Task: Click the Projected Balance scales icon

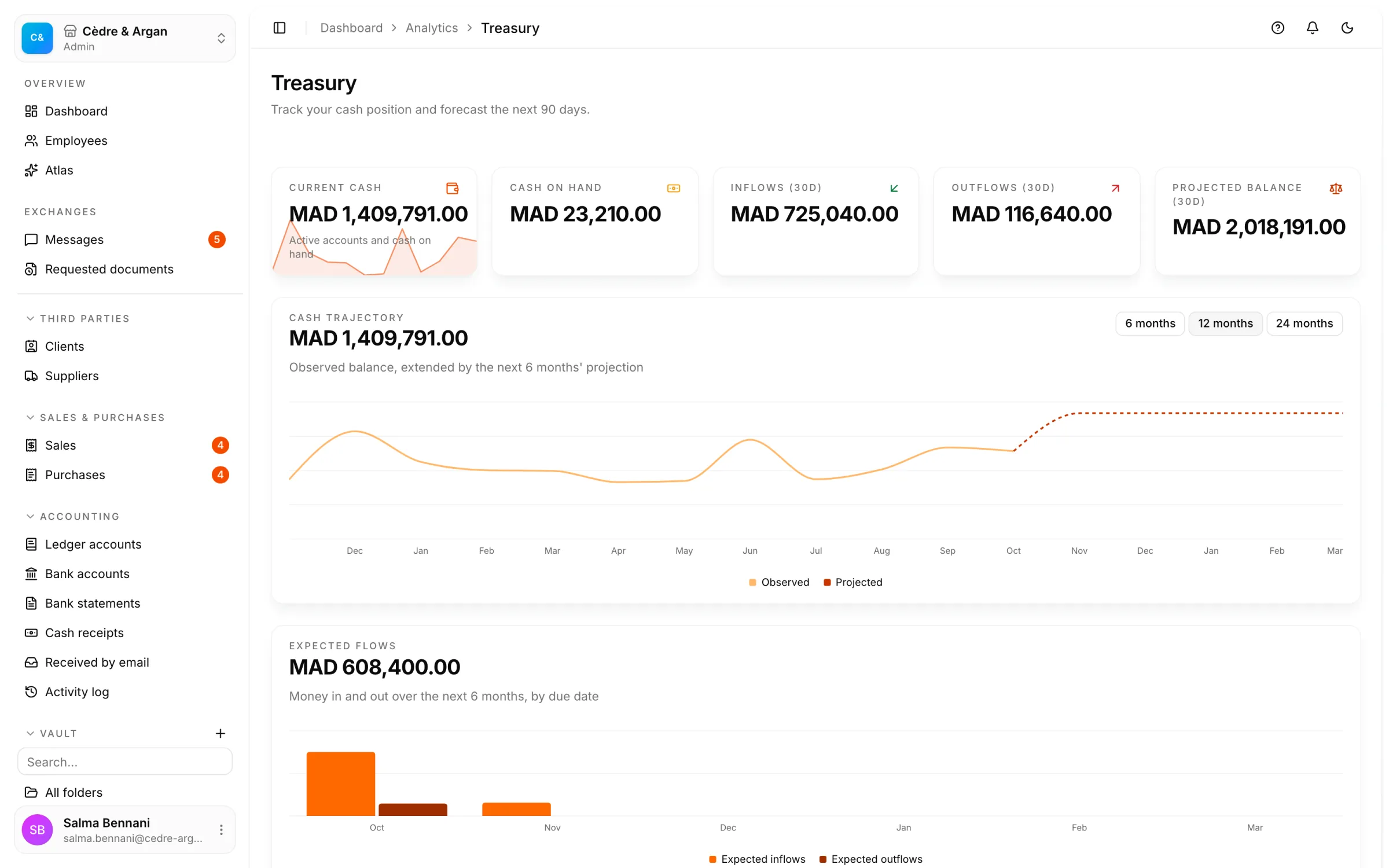Action: pyautogui.click(x=1336, y=188)
